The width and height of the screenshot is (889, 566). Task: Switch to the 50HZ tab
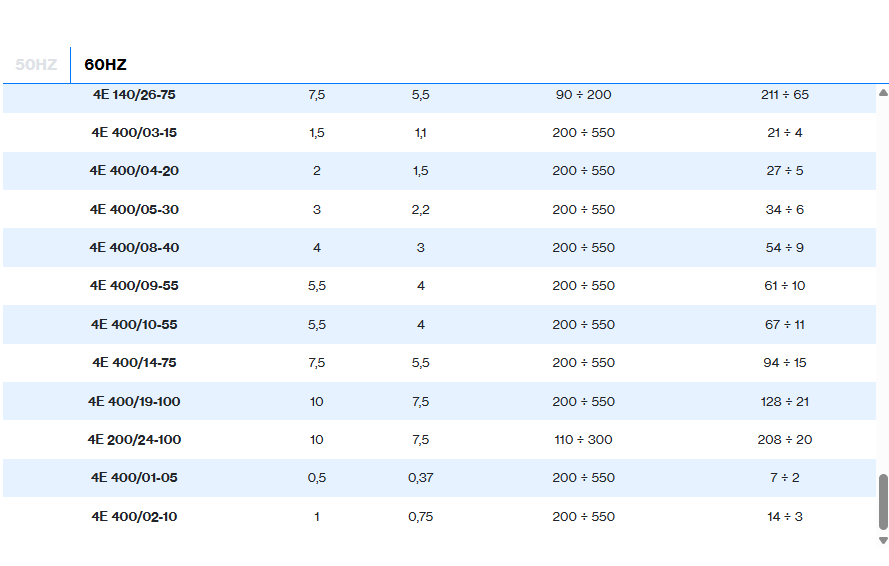[36, 65]
